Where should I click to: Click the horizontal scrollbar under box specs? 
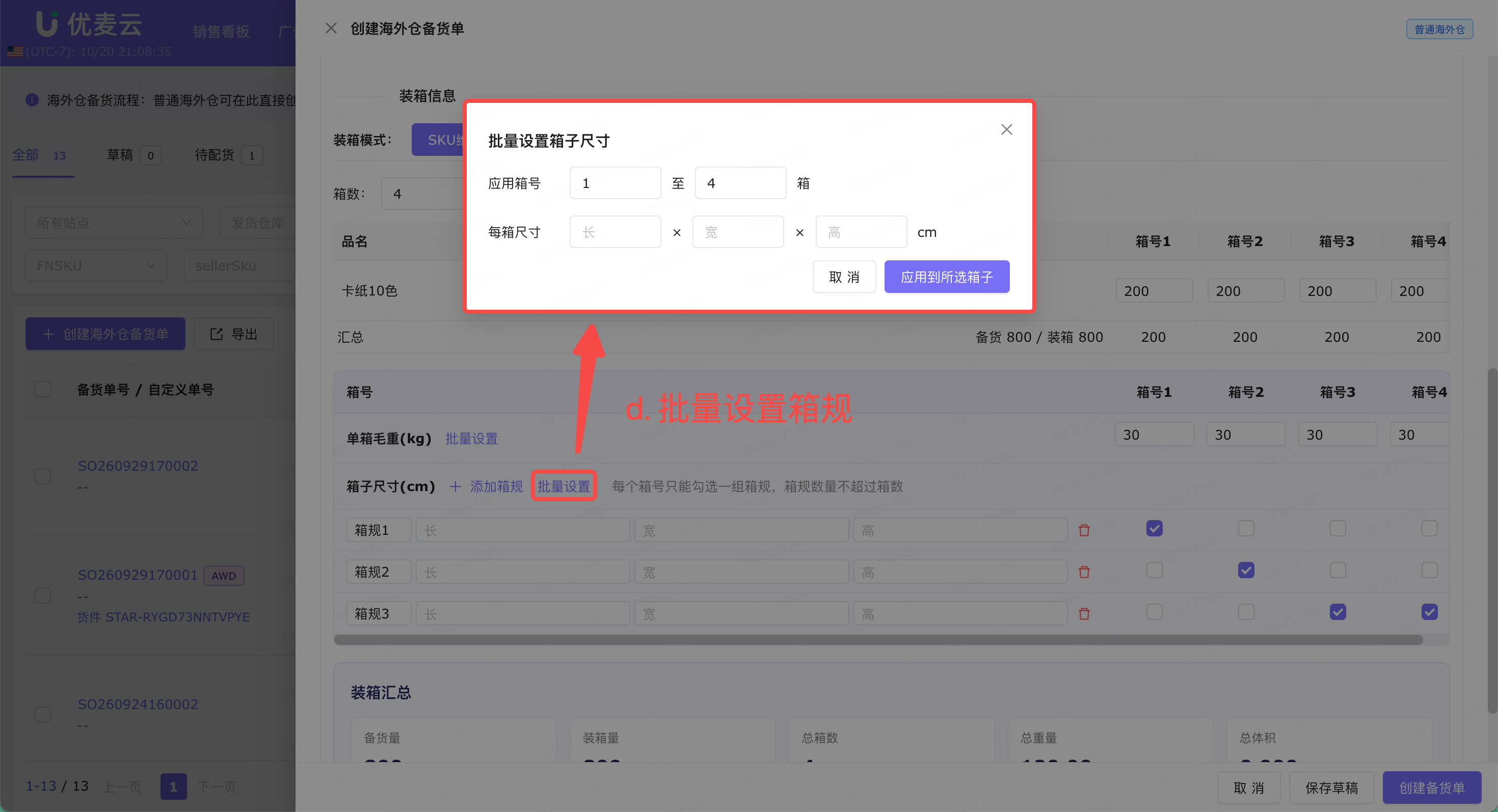click(x=878, y=639)
